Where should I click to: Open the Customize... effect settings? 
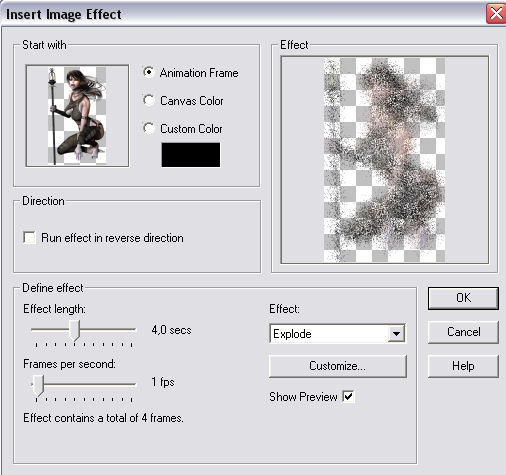(338, 366)
